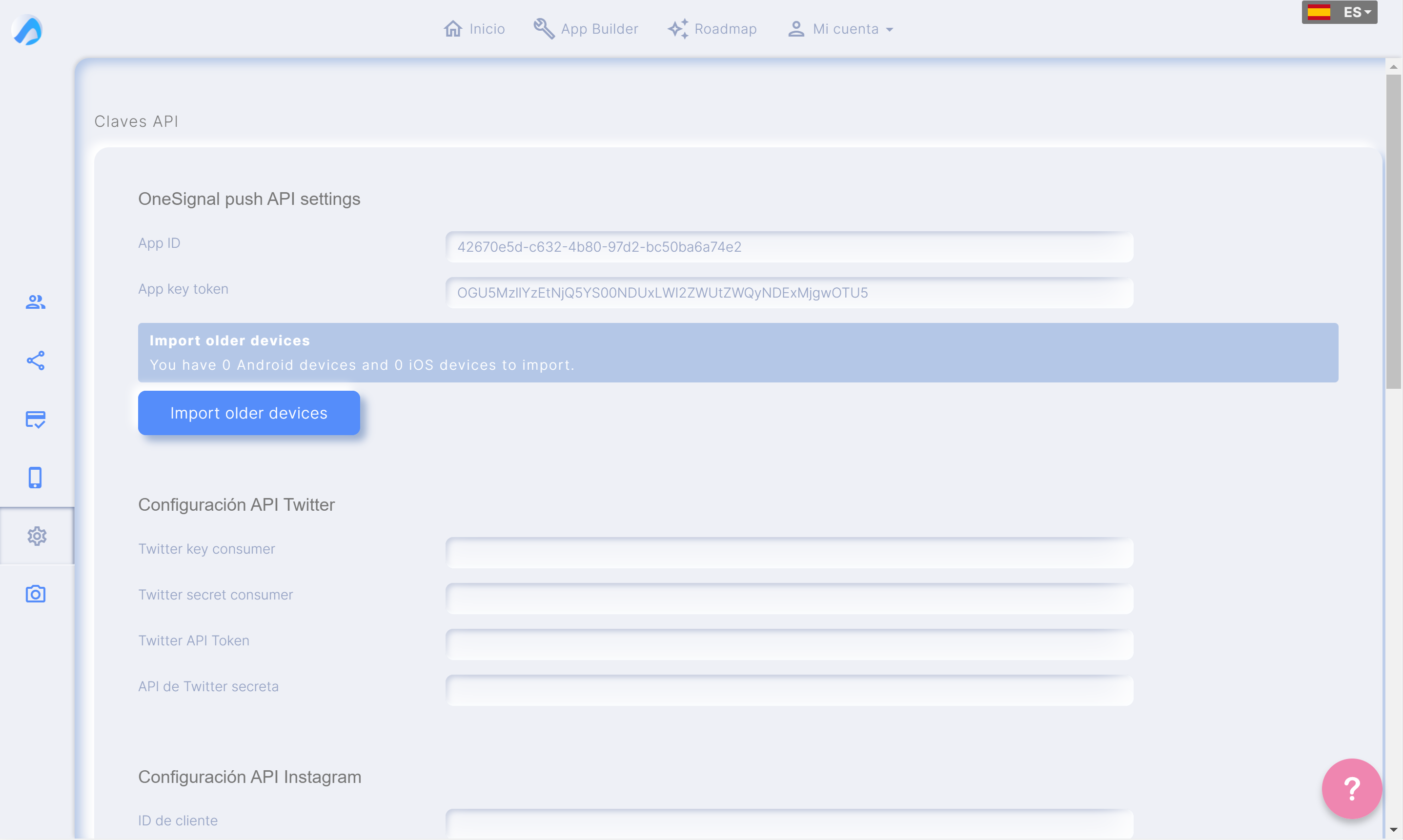
Task: Expand the Mi cuenta dropdown
Action: pyautogui.click(x=841, y=29)
